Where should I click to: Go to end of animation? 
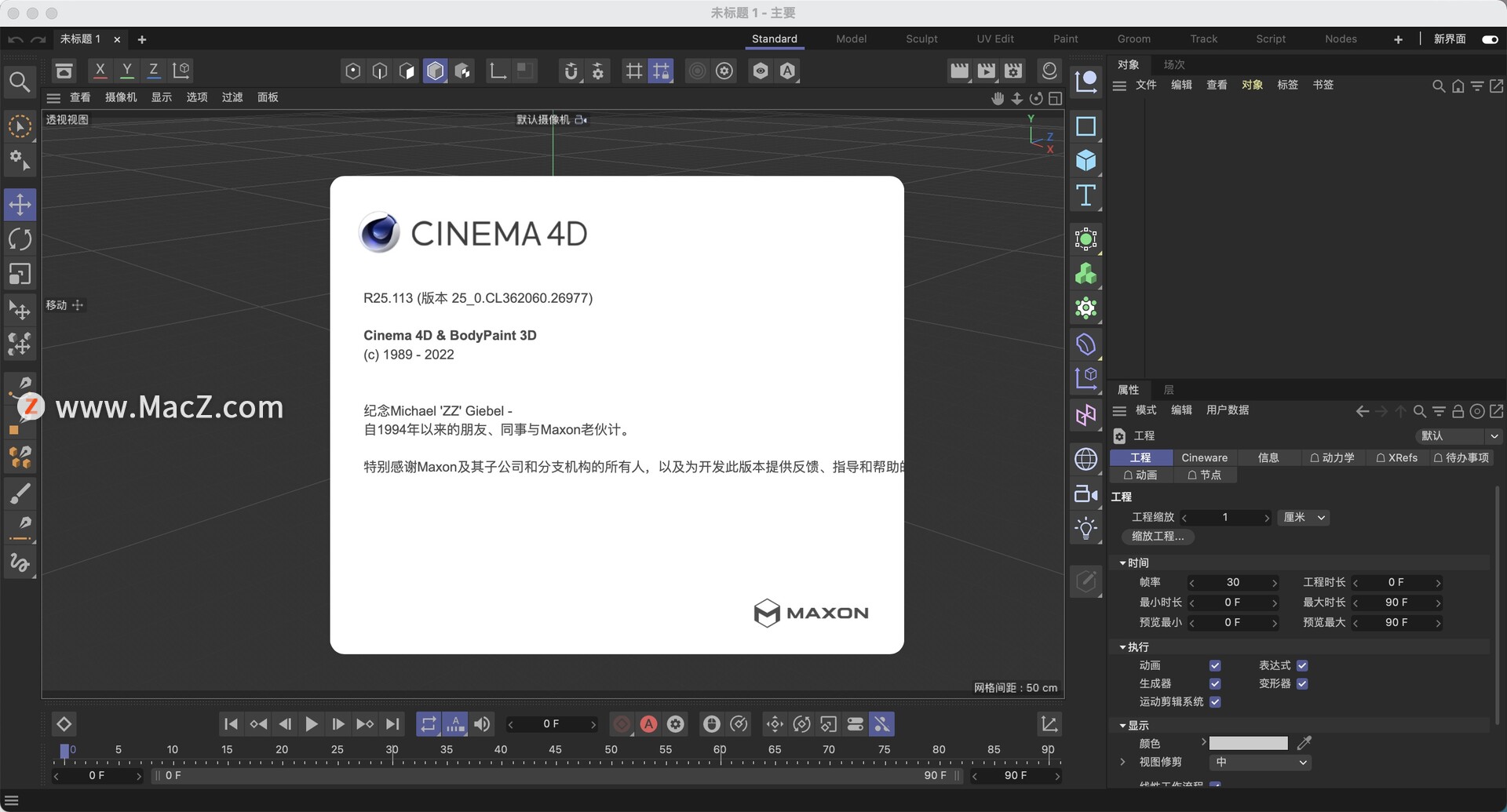pos(393,724)
